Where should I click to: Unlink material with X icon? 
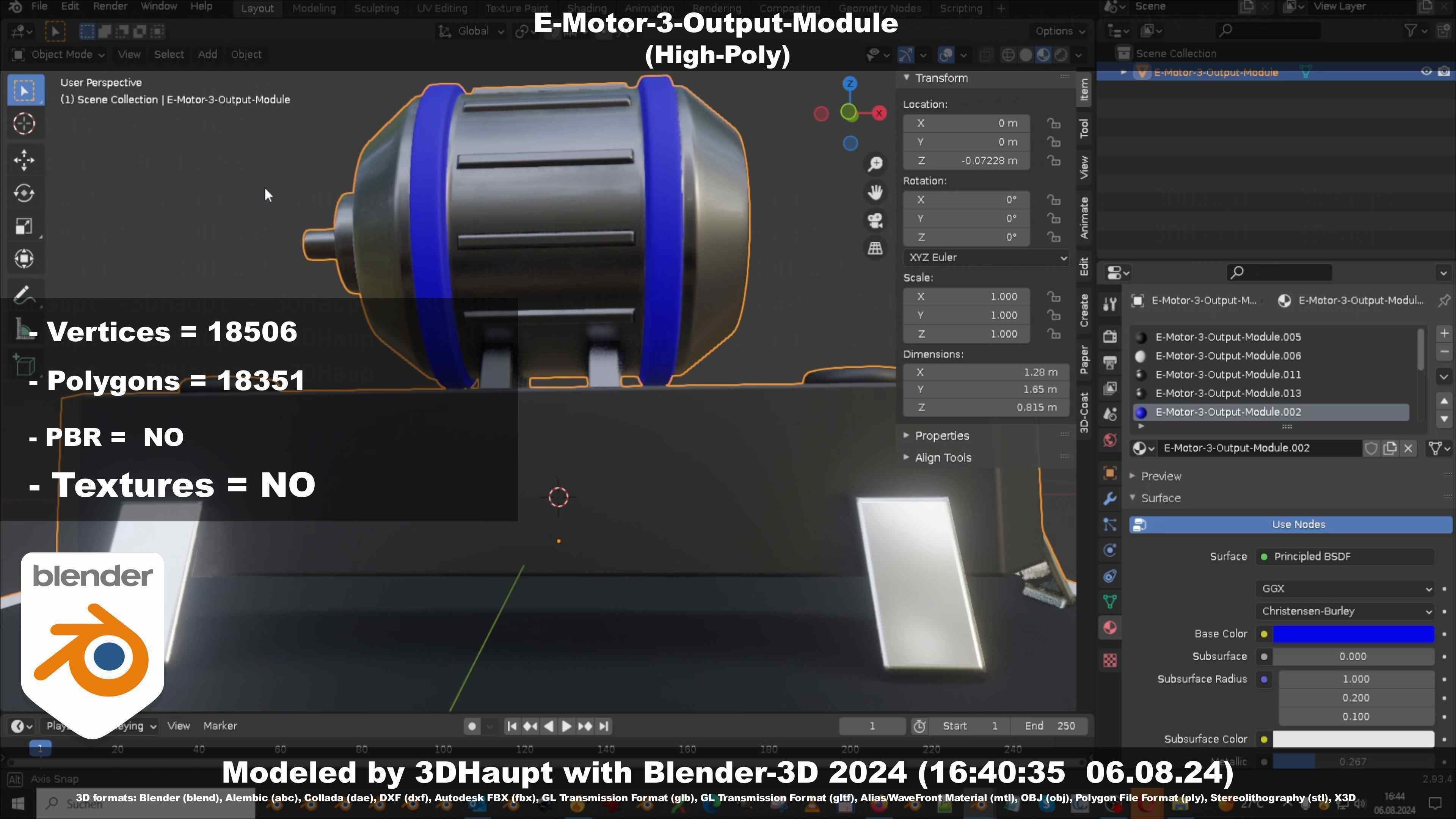1409,449
